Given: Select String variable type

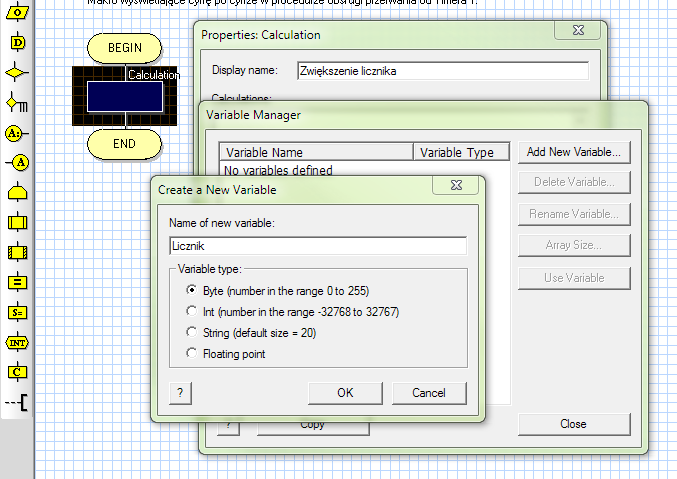Looking at the screenshot, I should (x=191, y=332).
